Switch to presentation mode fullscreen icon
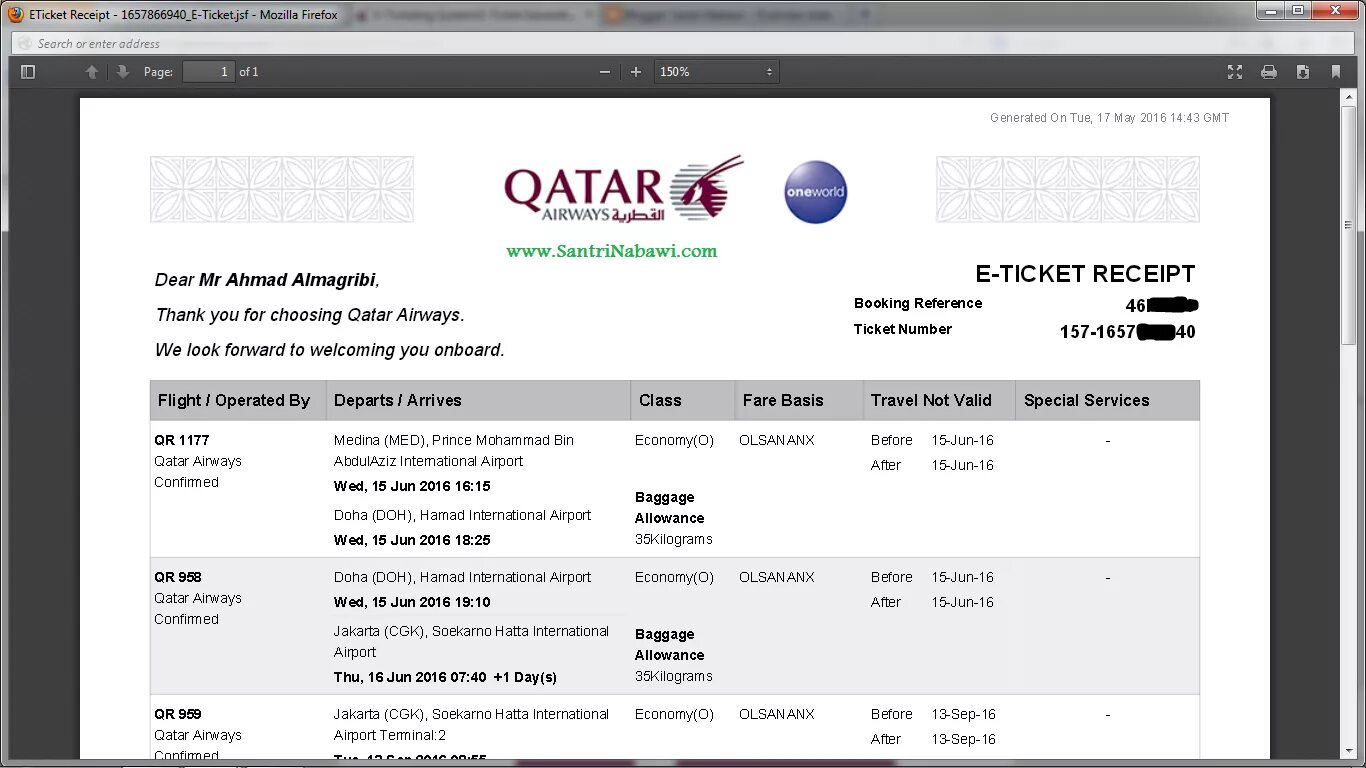1366x768 pixels. [x=1235, y=72]
